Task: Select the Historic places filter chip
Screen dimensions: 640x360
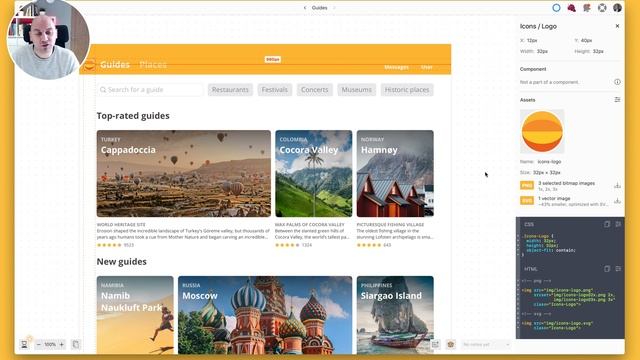Action: [x=407, y=90]
